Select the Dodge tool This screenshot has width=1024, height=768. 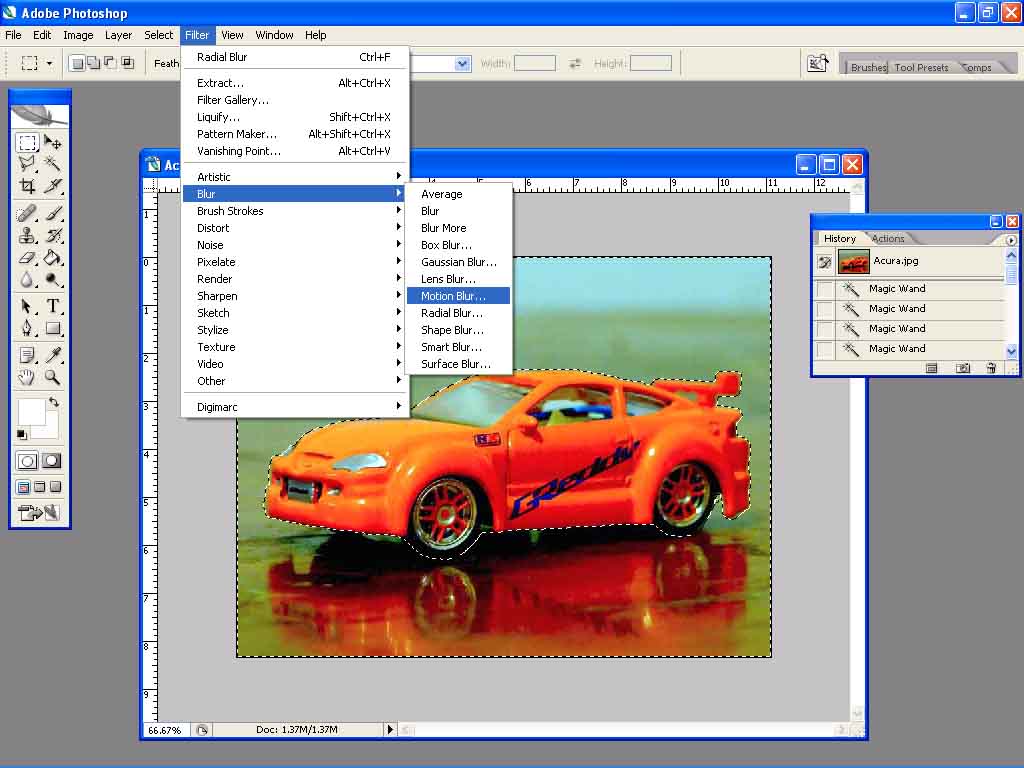[x=53, y=280]
